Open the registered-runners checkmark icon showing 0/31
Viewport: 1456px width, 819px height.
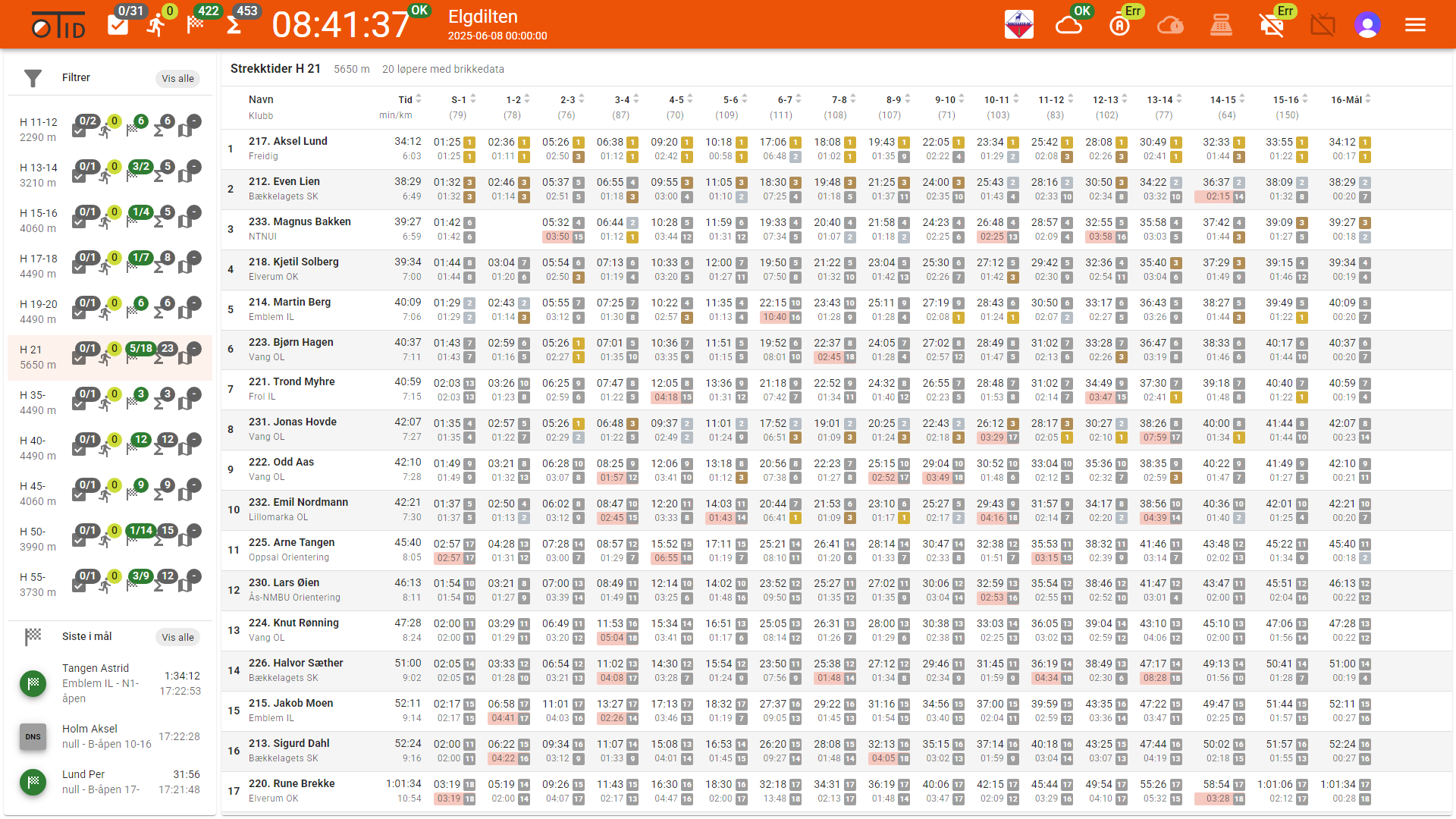(x=118, y=26)
